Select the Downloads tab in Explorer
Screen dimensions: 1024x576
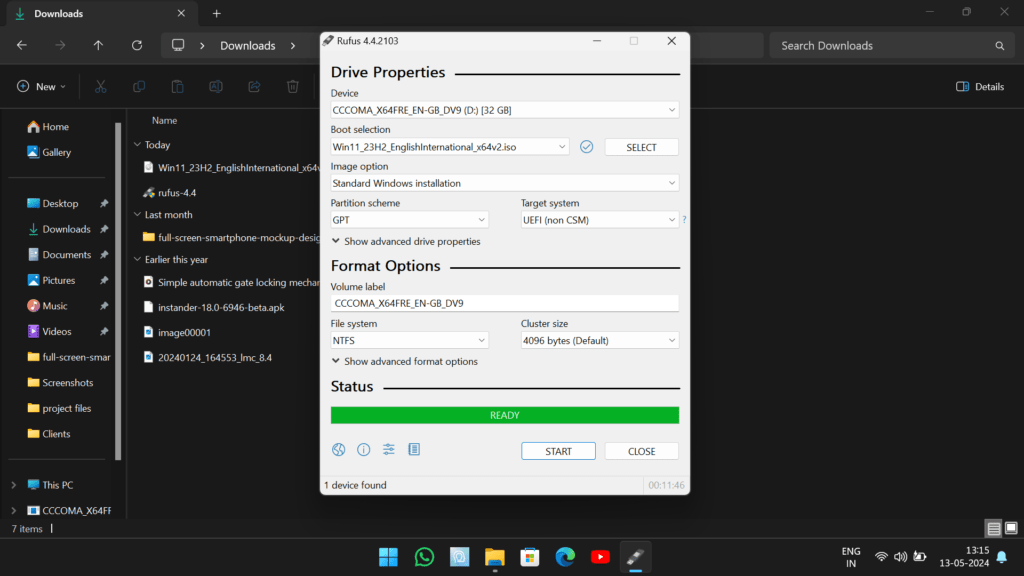click(100, 14)
